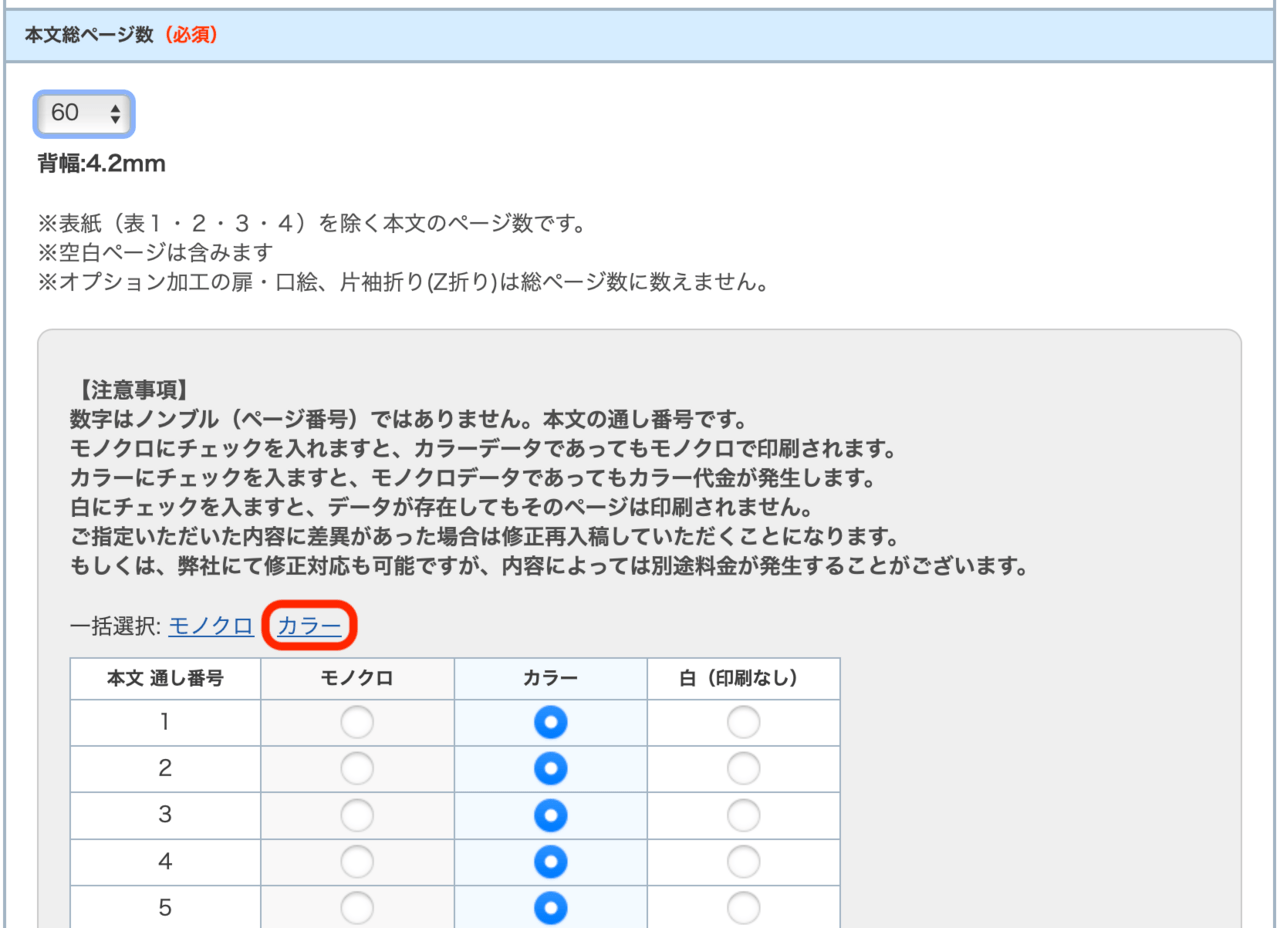Select モノクロ radio for page 1

(357, 722)
